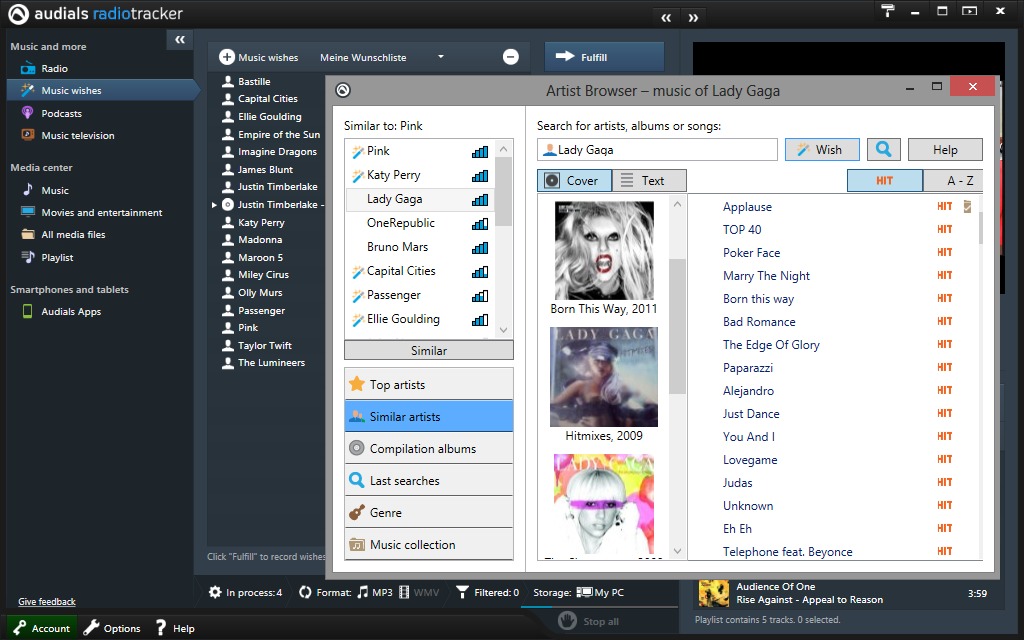Collapse the left sidebar with double chevron
This screenshot has height=640, width=1024.
[x=180, y=40]
